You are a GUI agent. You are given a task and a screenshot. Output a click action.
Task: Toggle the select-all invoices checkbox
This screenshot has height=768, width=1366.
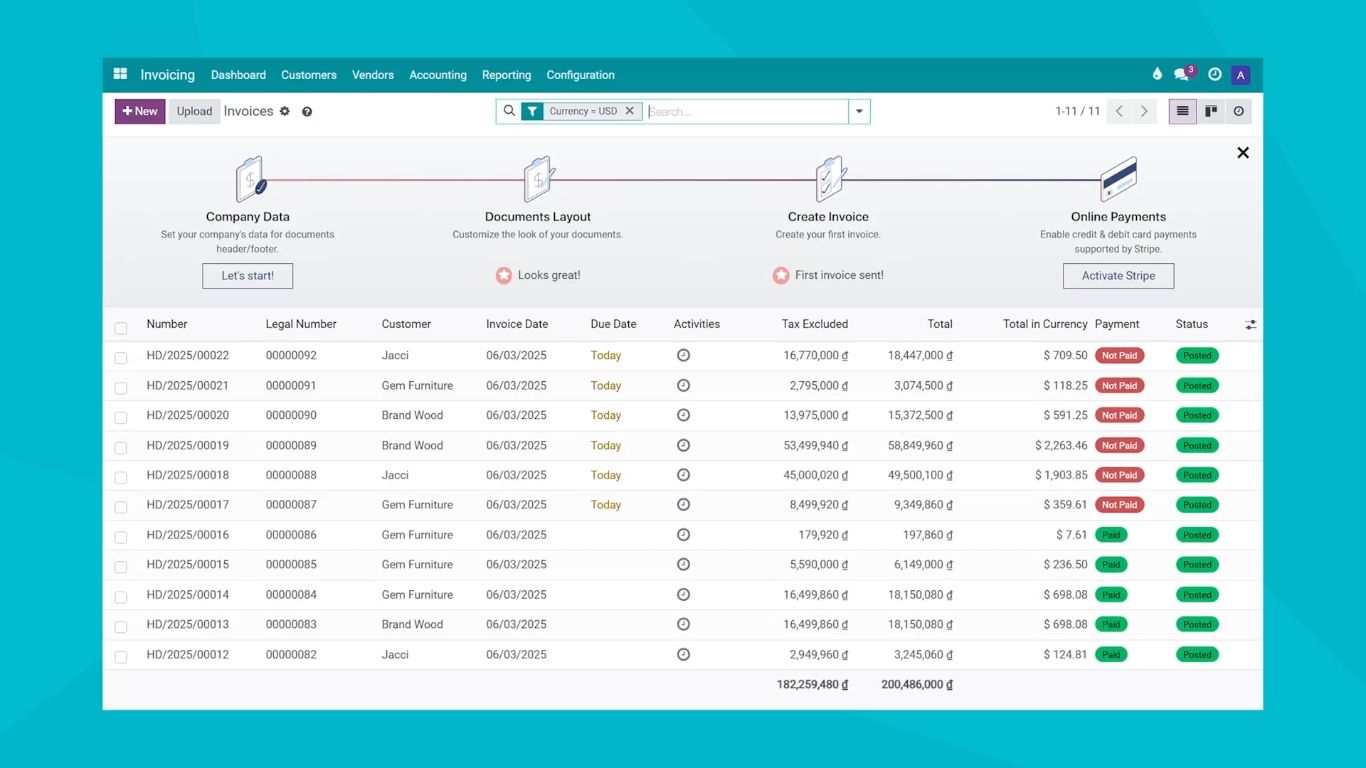pos(121,328)
